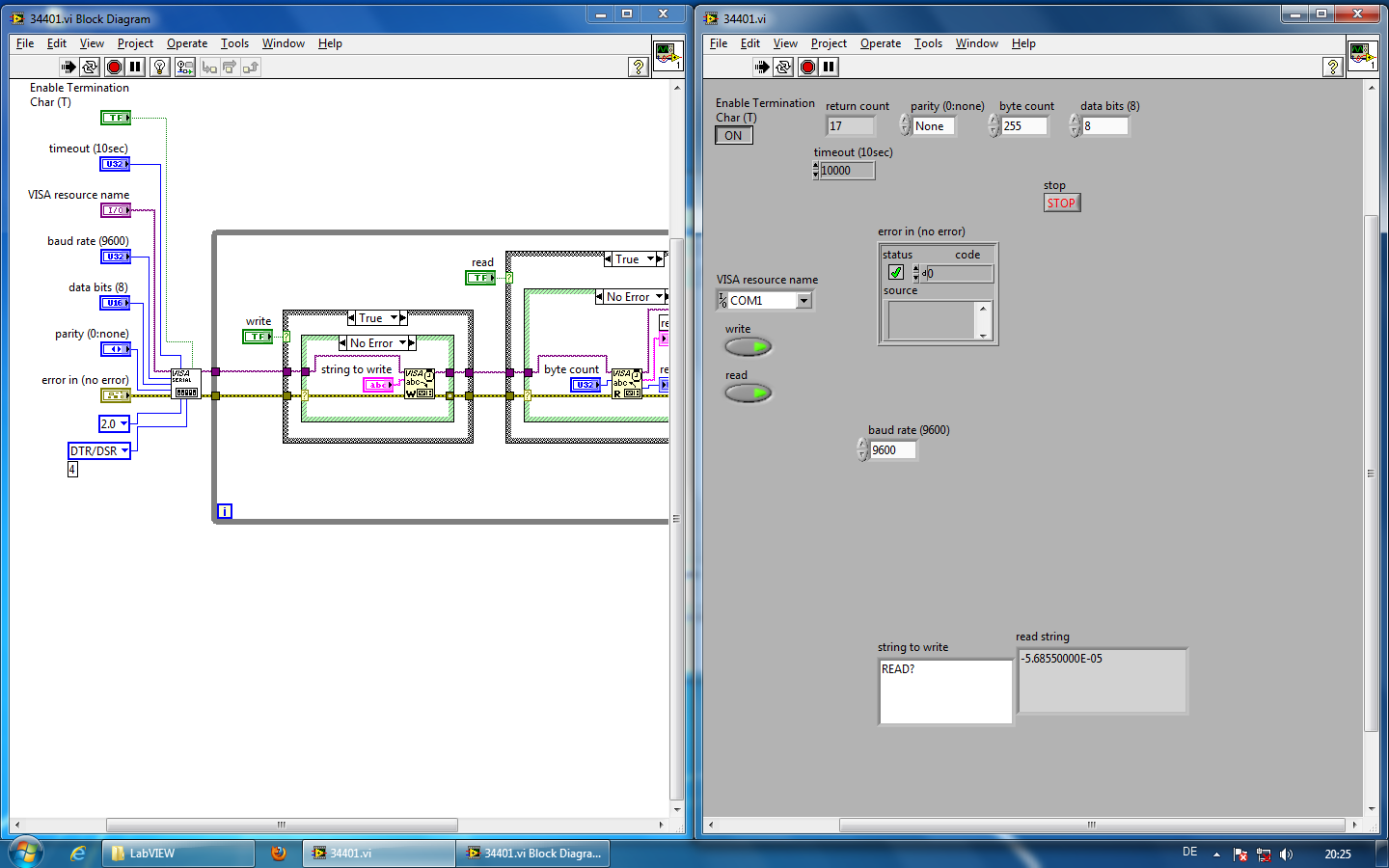Open Internet Explorer from the taskbar
The width and height of the screenshot is (1389, 868).
(x=78, y=854)
